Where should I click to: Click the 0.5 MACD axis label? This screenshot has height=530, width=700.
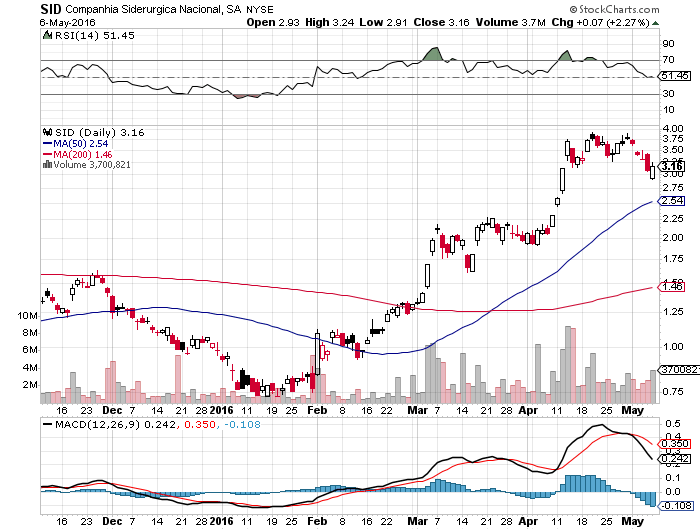(673, 423)
